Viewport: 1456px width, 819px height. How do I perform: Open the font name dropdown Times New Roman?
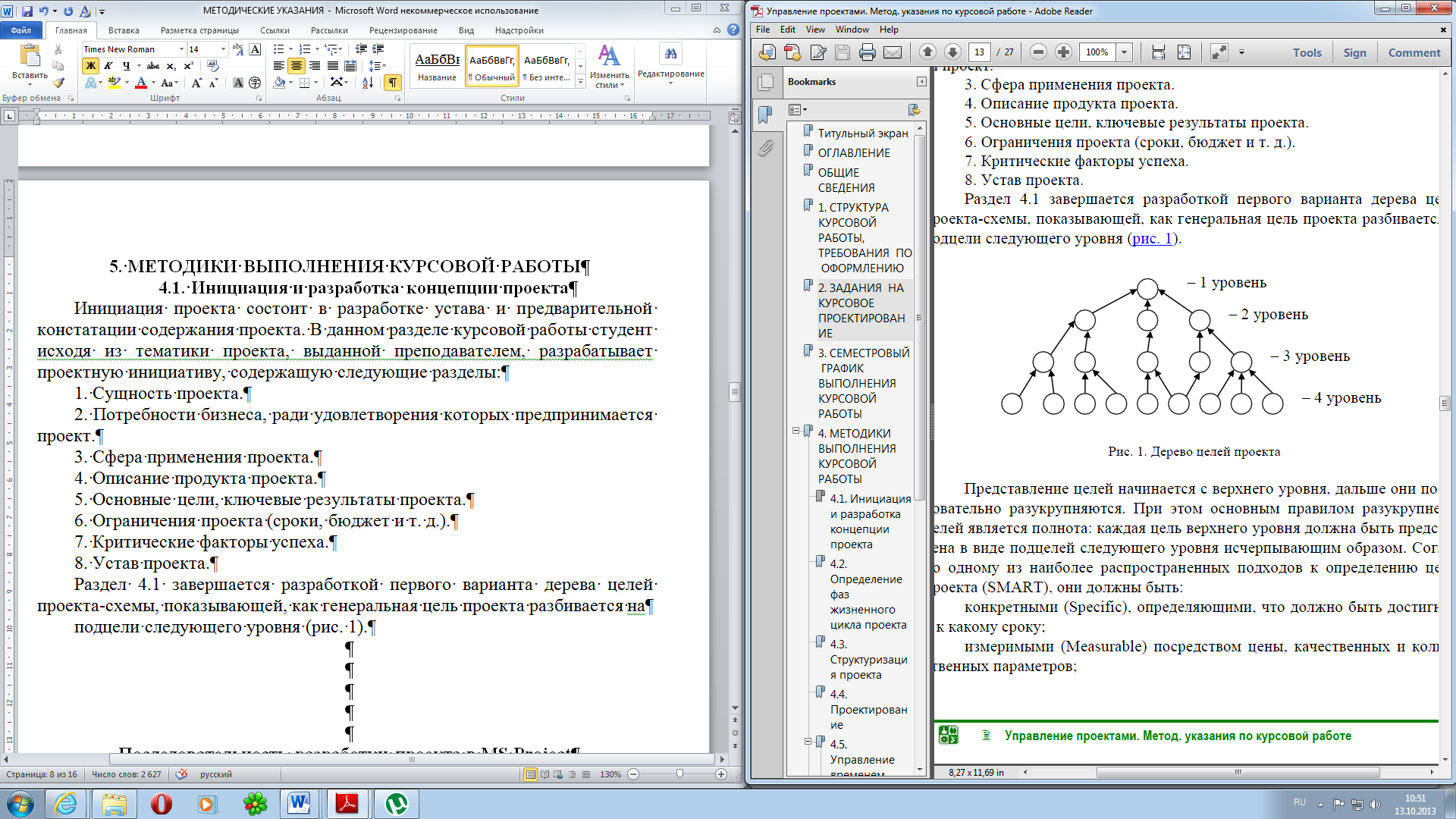(181, 49)
